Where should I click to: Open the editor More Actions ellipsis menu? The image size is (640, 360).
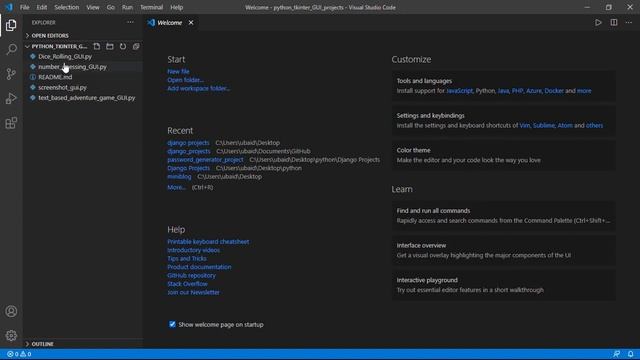tap(629, 22)
